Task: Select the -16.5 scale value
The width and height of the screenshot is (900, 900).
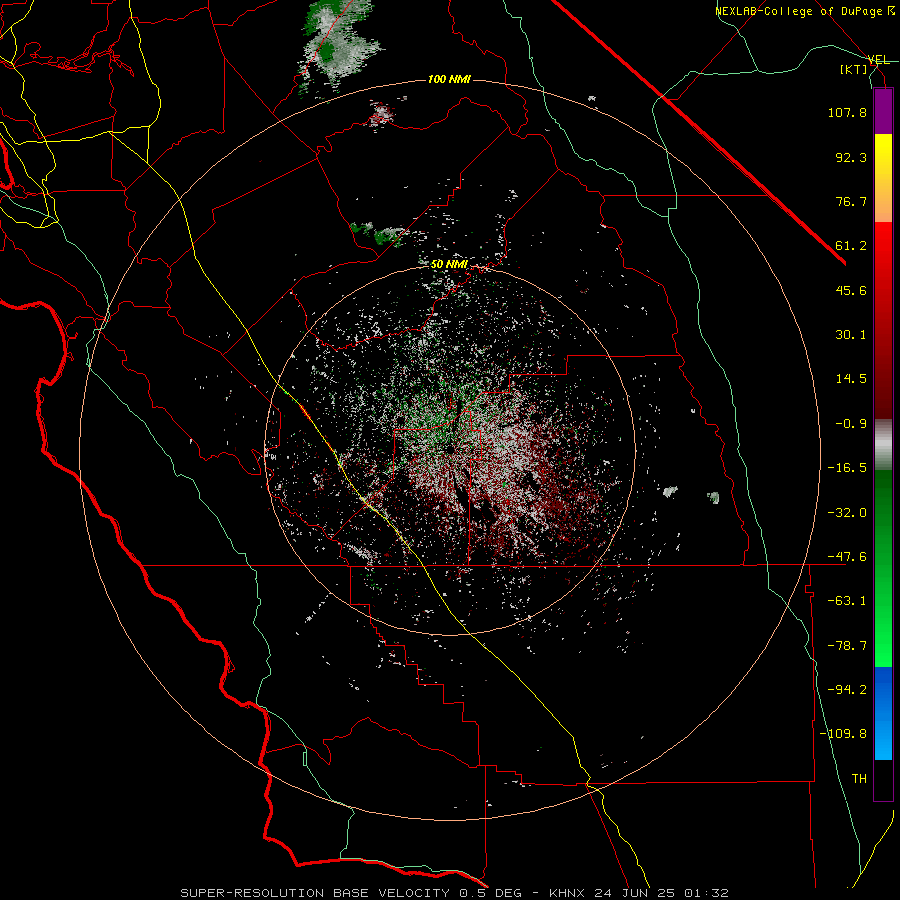Action: (x=847, y=468)
